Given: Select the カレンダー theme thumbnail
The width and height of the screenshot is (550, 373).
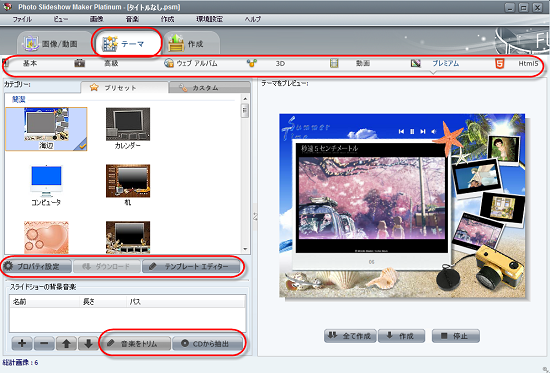Looking at the screenshot, I should pos(128,128).
